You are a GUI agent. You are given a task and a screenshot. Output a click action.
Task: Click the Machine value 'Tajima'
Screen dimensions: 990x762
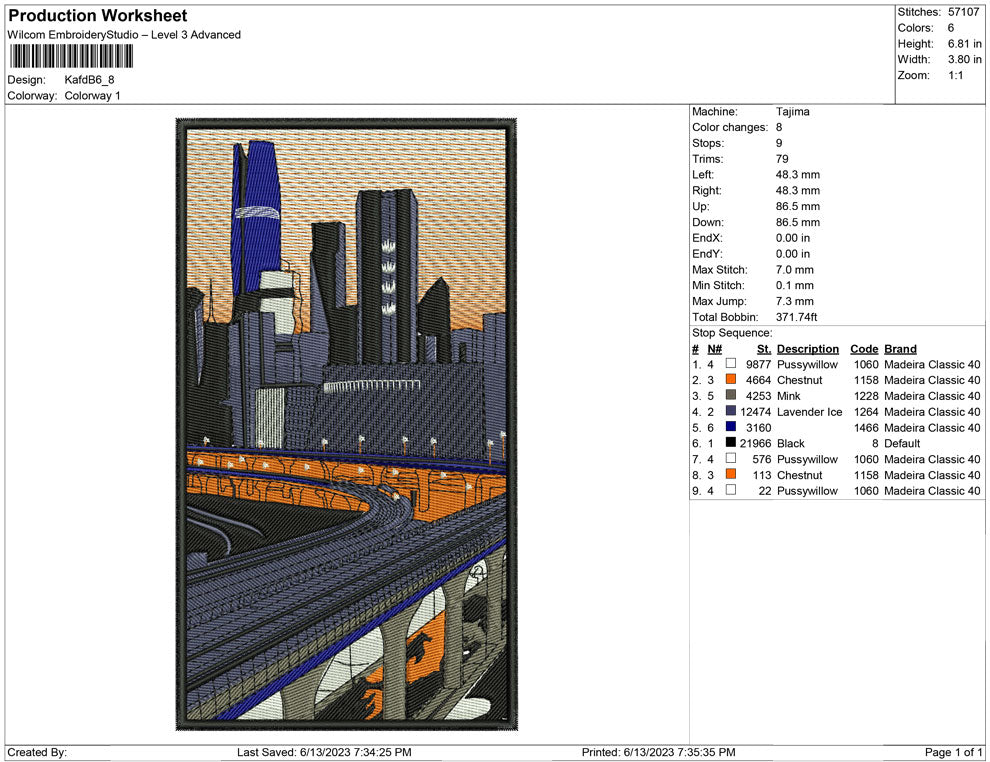point(792,111)
